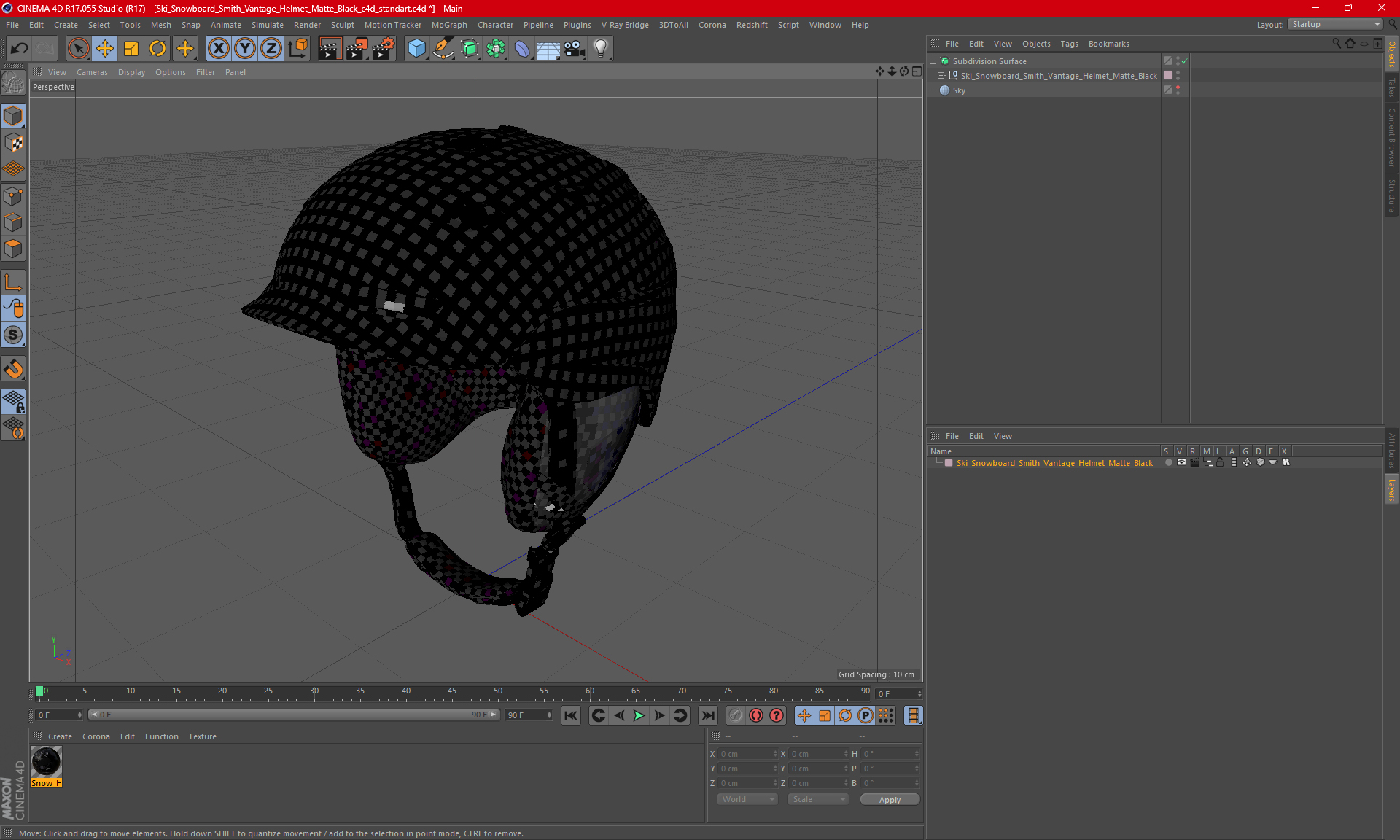Click frame 45 on the timeline ruler

pos(452,691)
